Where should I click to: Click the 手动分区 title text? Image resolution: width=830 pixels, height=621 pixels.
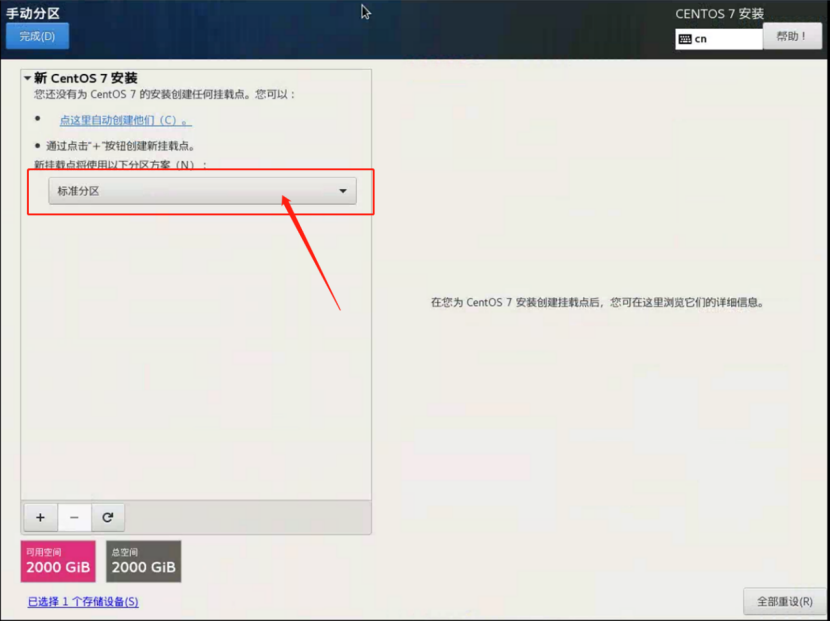(x=33, y=13)
